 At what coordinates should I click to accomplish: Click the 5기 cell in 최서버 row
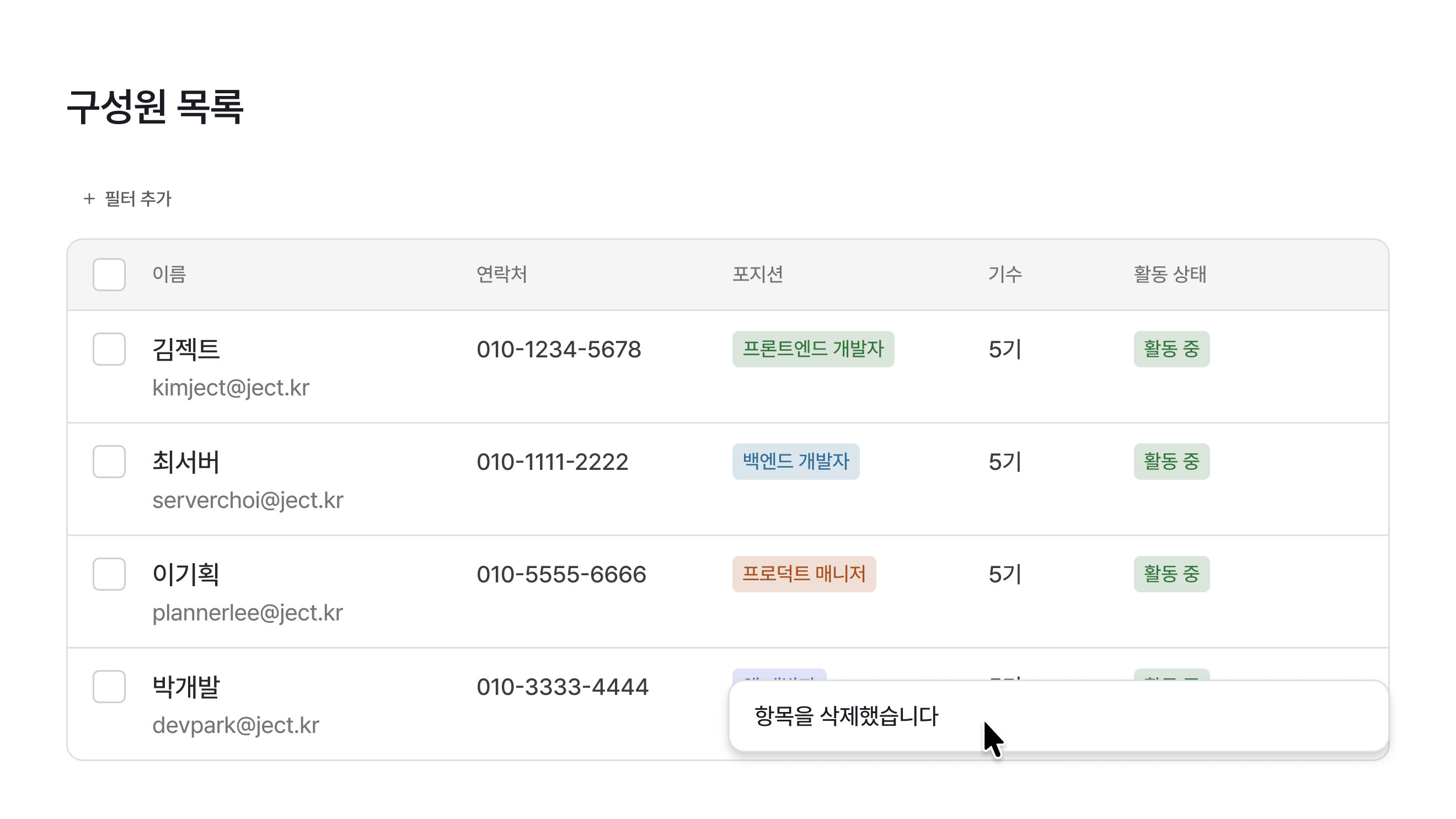[x=1005, y=462]
